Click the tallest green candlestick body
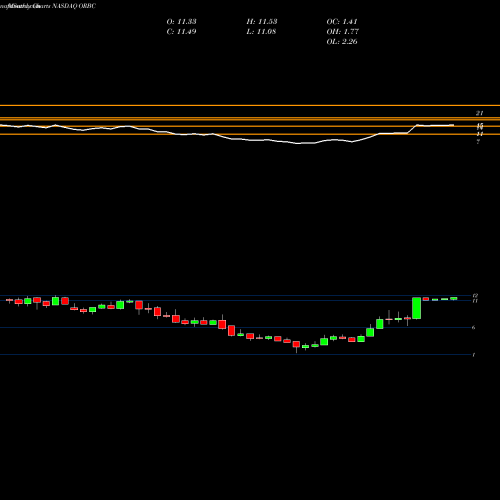The image size is (500, 500). point(416,308)
